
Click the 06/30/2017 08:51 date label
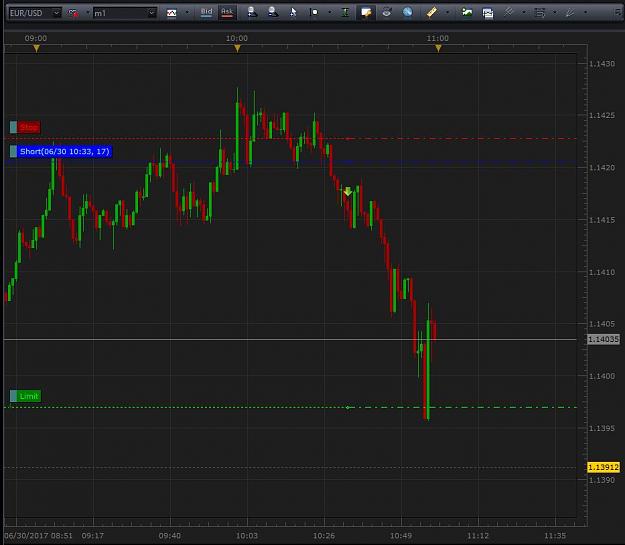click(39, 535)
